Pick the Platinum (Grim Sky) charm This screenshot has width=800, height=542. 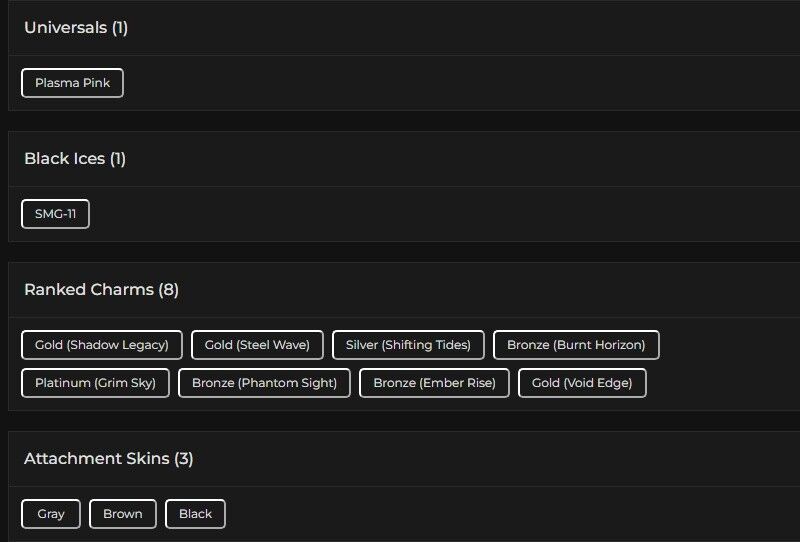point(95,383)
